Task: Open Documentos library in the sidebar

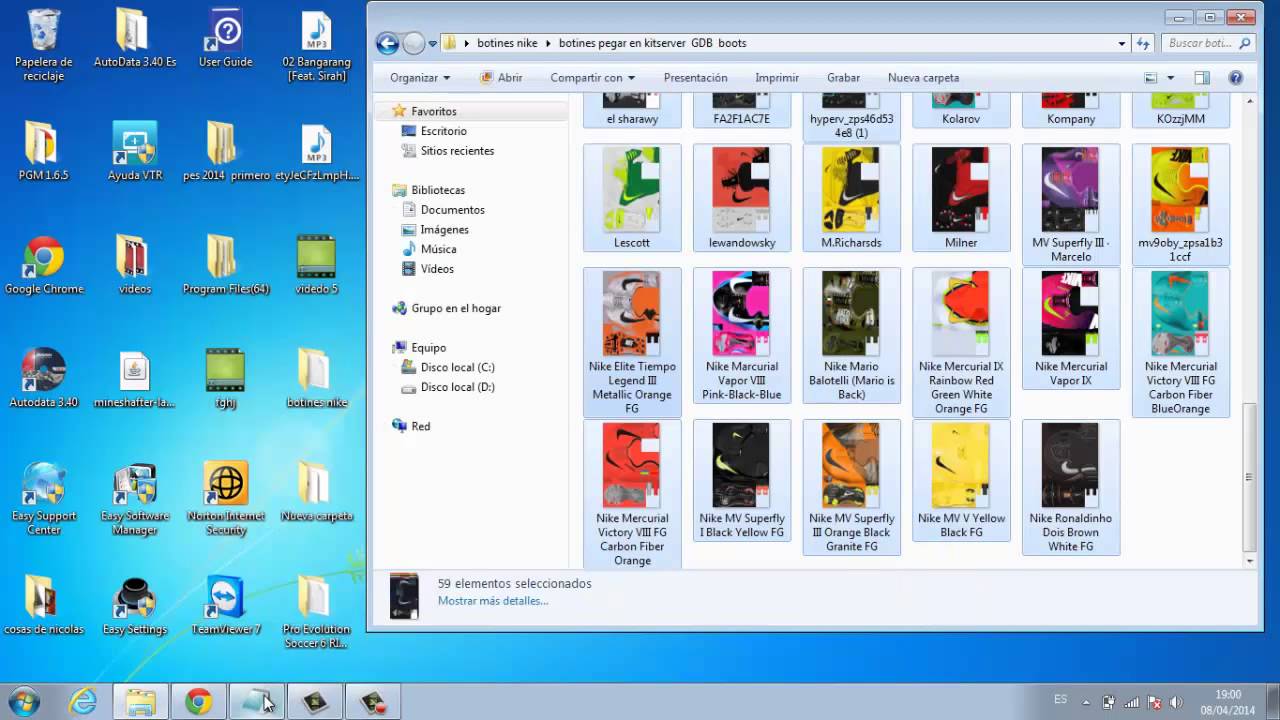Action: [452, 210]
